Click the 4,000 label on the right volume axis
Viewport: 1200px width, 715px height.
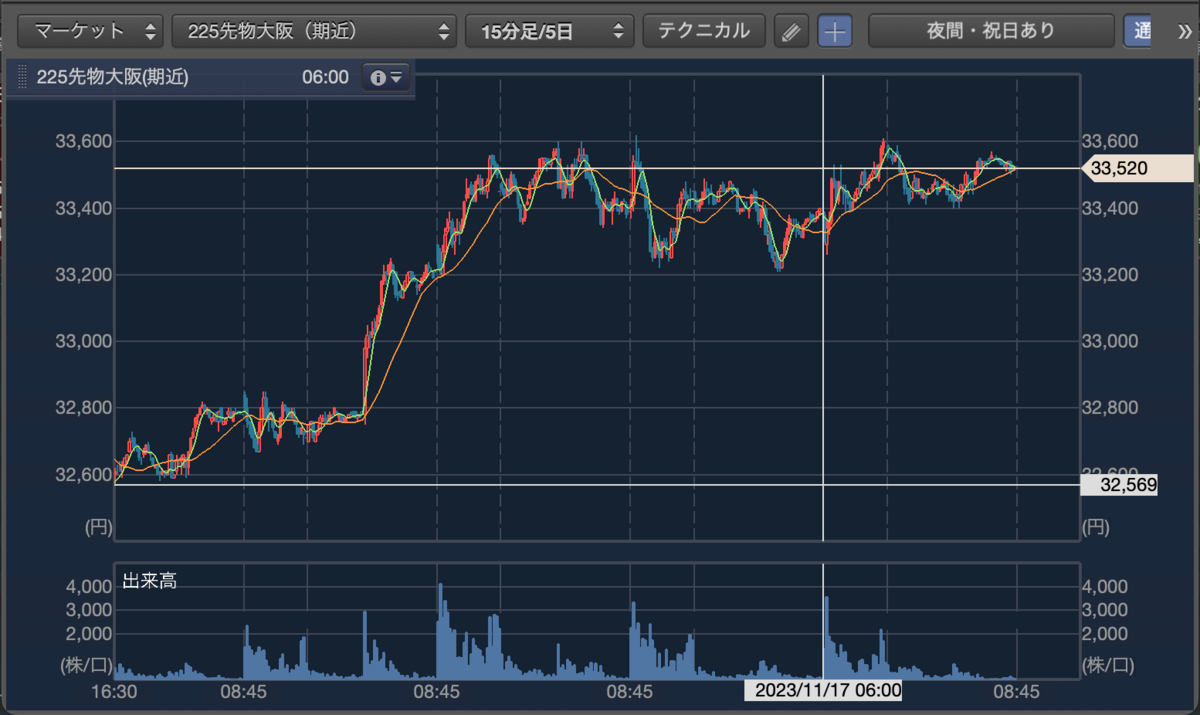point(1105,586)
